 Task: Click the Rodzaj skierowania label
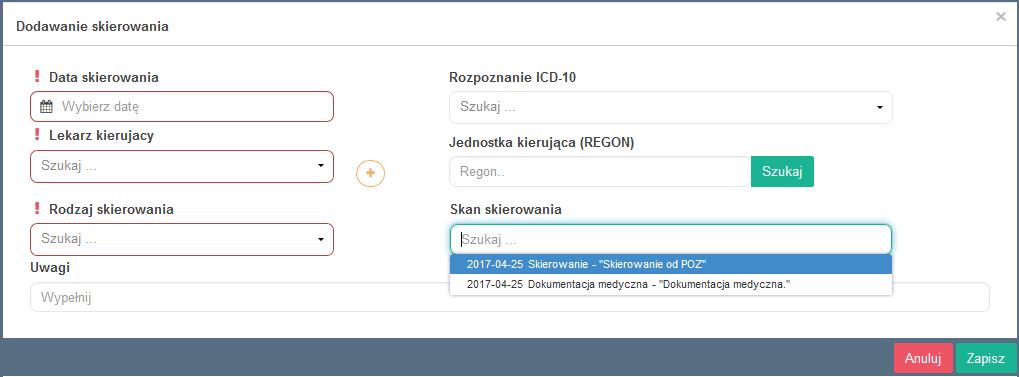(111, 209)
